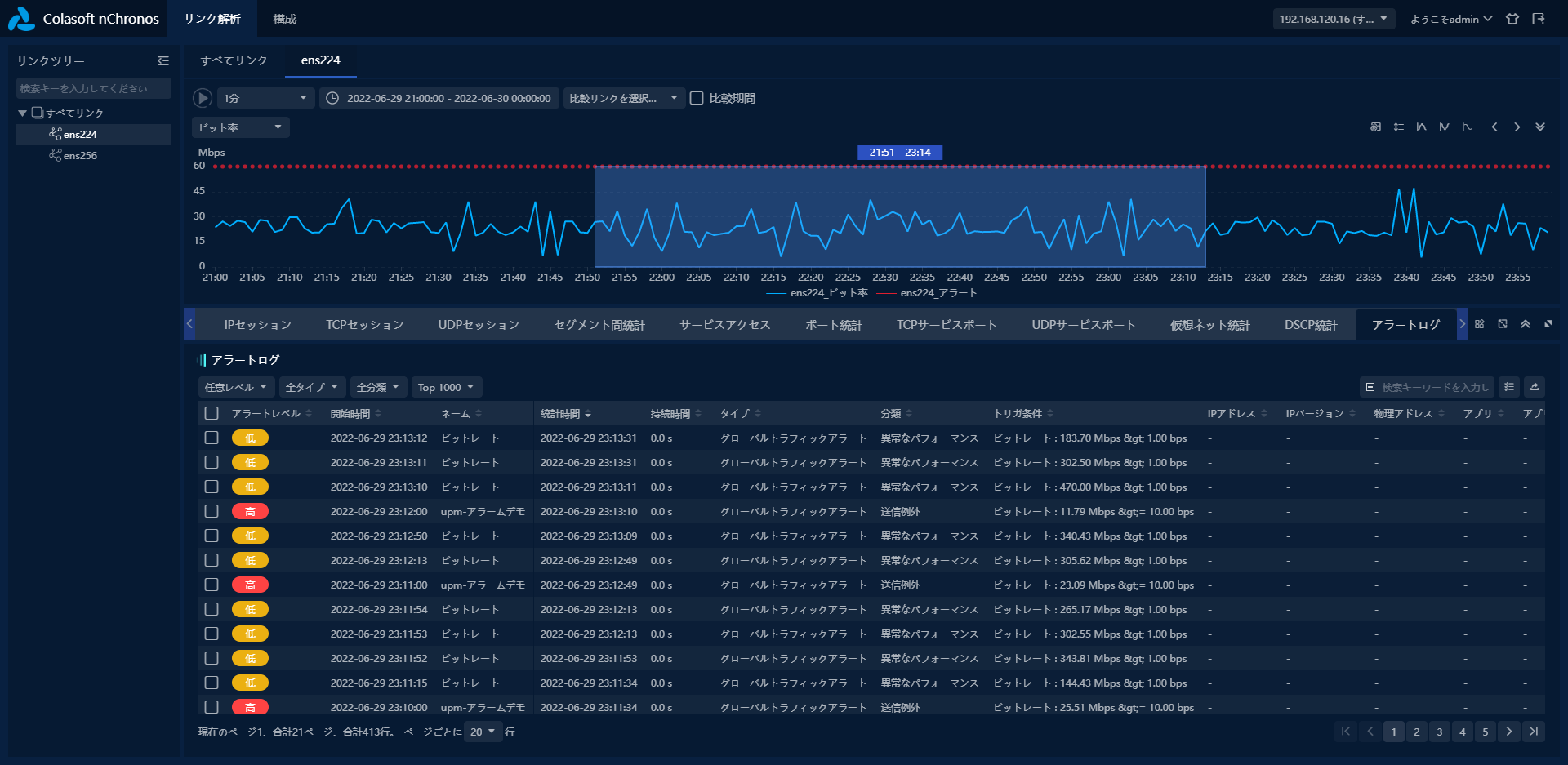Click the logout icon in top bar
Viewport: 1568px width, 765px height.
click(1539, 19)
